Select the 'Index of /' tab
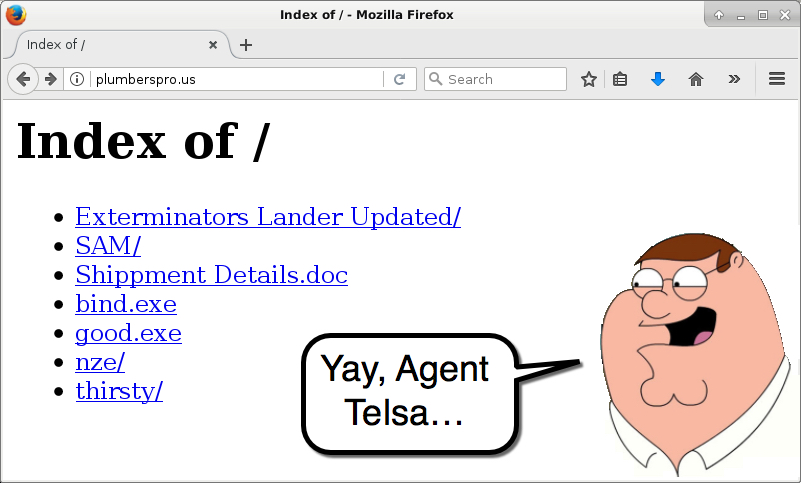 (120, 45)
